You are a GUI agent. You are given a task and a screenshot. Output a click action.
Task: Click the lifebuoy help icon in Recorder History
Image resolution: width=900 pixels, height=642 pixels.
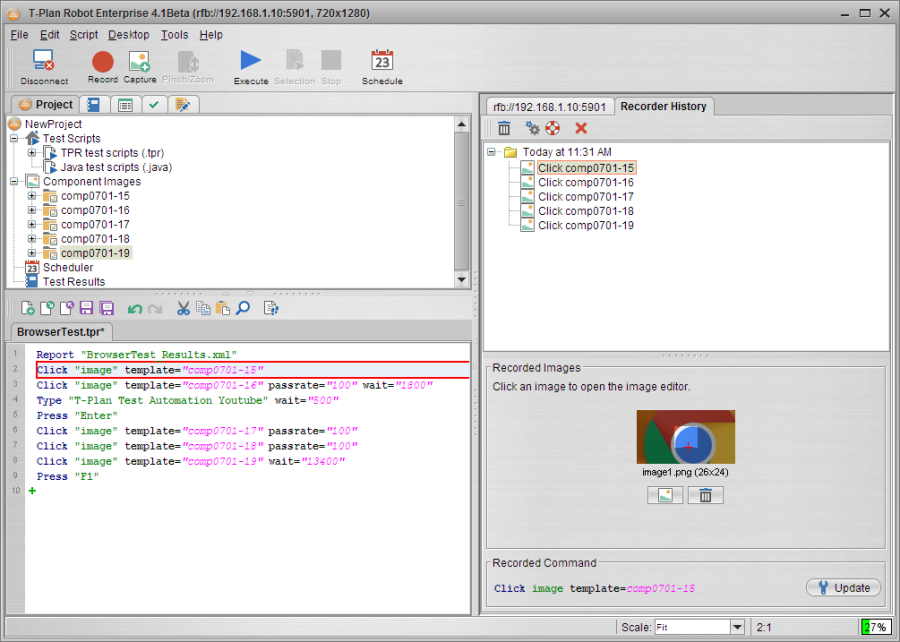(552, 128)
